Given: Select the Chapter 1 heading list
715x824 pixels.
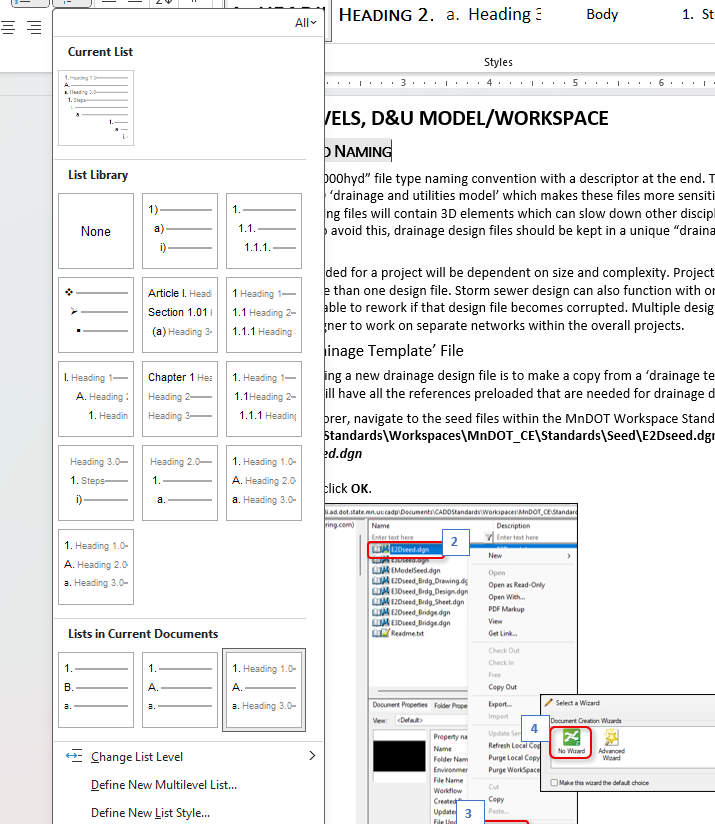Looking at the screenshot, I should click(180, 399).
